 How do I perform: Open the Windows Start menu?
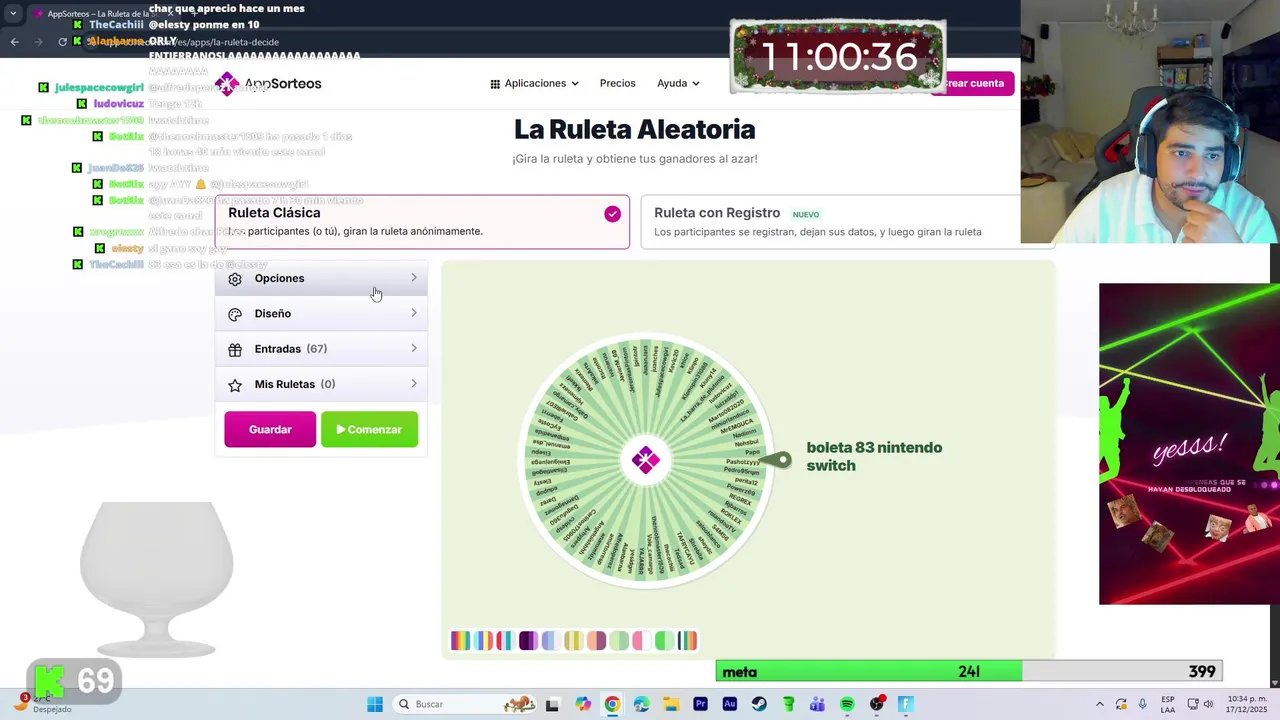point(375,704)
